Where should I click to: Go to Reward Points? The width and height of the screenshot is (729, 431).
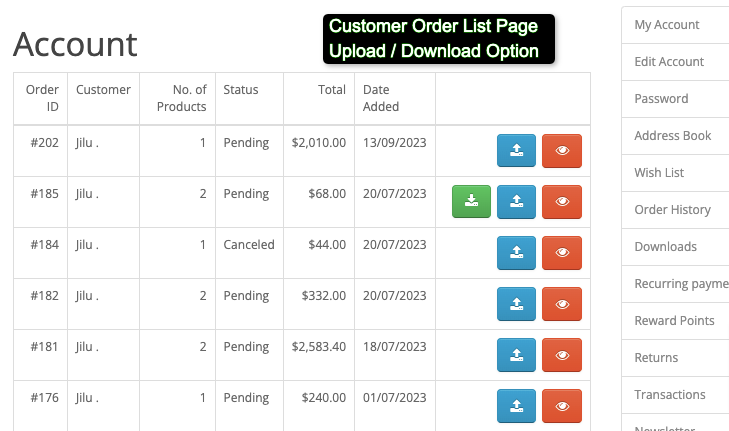tap(675, 321)
